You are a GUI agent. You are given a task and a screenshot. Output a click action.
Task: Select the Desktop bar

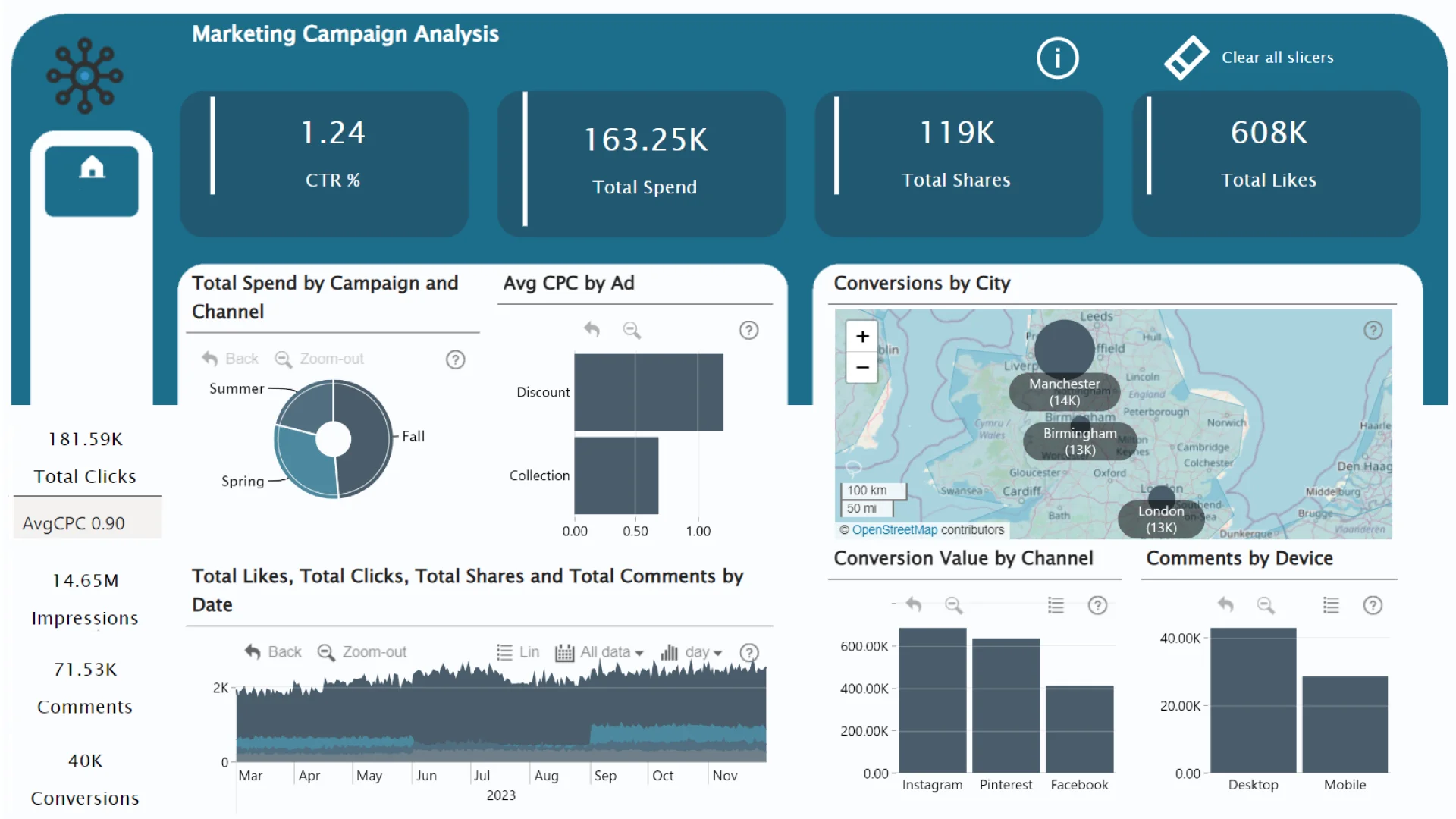[1254, 701]
